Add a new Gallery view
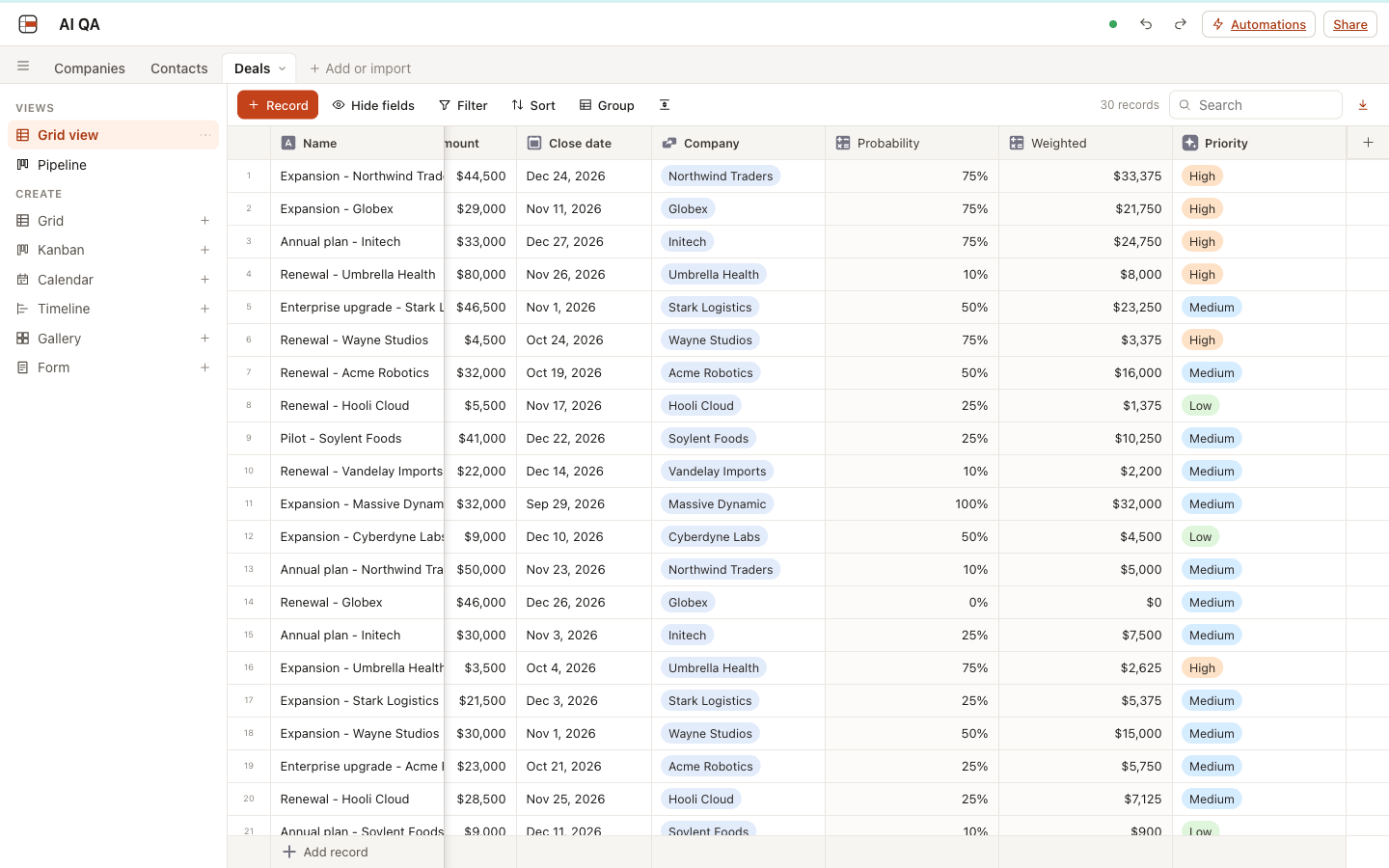The width and height of the screenshot is (1389, 868). [x=204, y=339]
